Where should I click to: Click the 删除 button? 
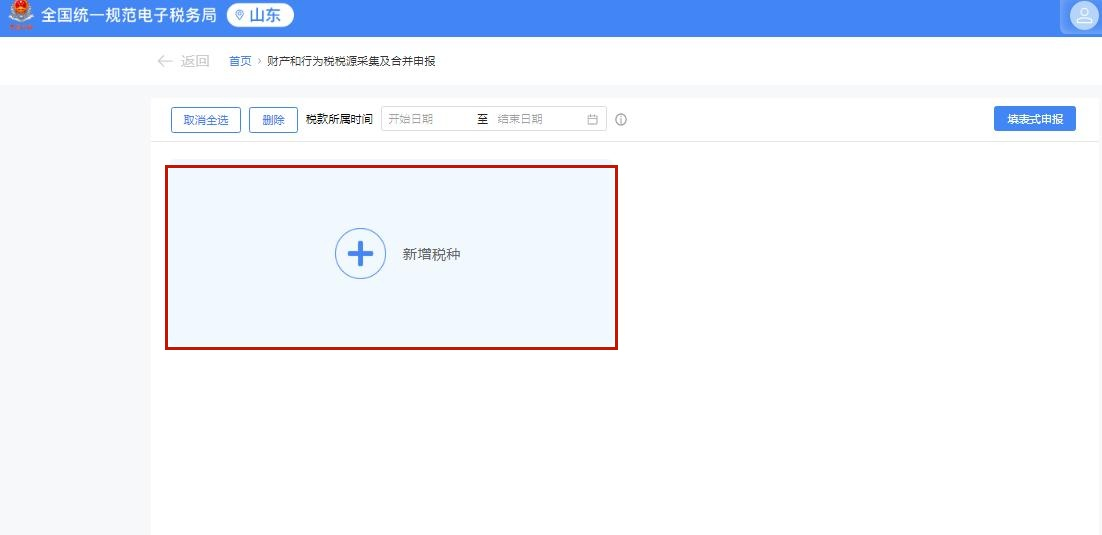coord(273,120)
